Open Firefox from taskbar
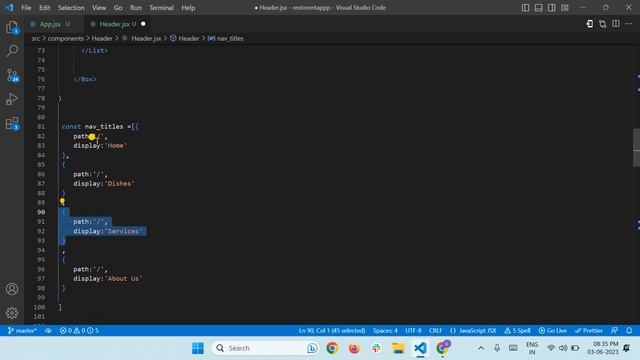 point(354,348)
